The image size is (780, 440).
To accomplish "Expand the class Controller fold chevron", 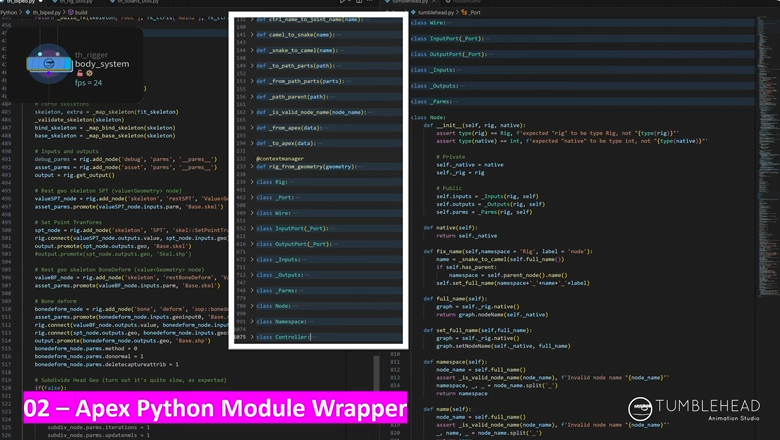I will (252, 337).
